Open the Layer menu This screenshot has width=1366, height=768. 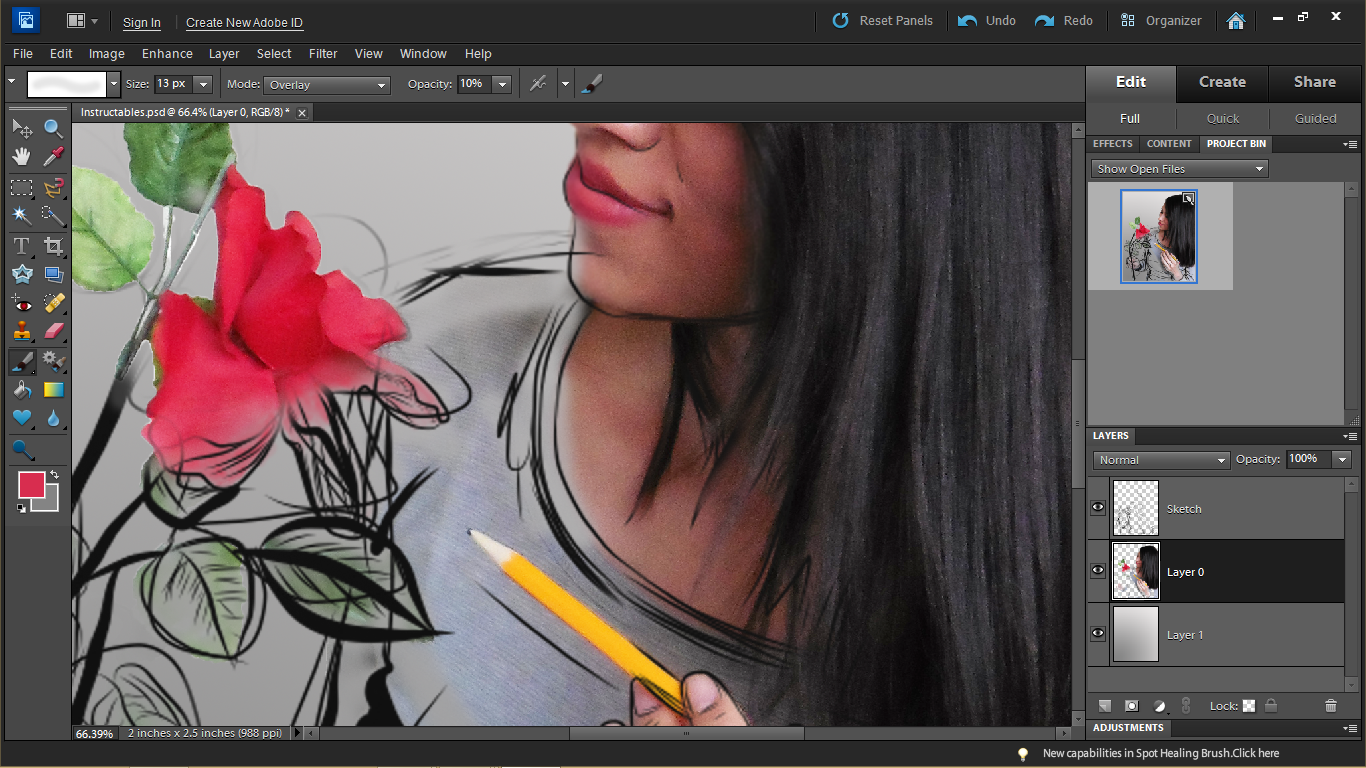pyautogui.click(x=224, y=54)
